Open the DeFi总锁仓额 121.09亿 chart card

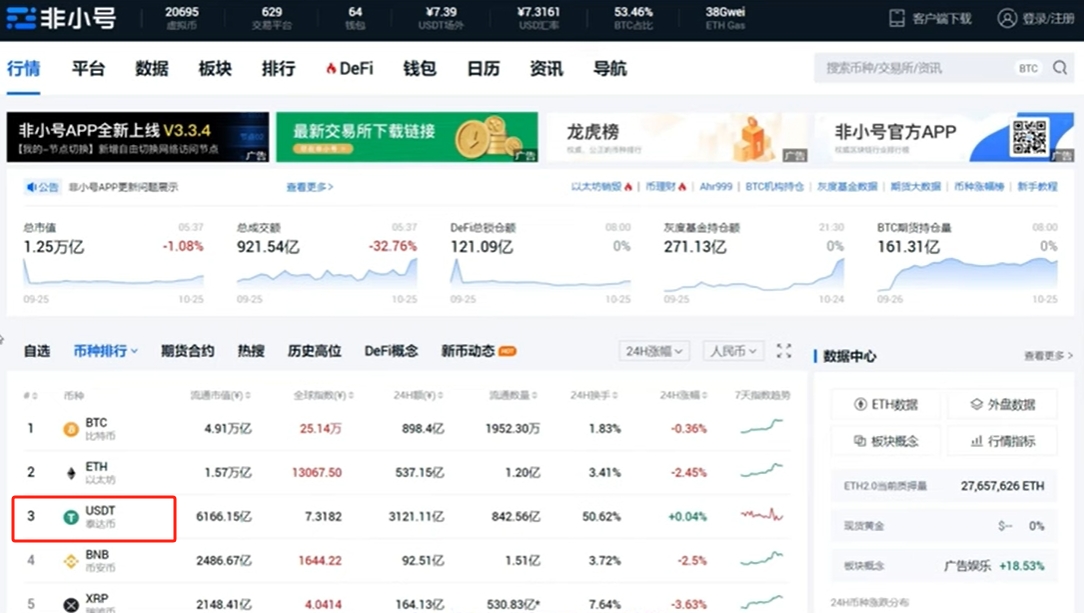[x=541, y=263]
